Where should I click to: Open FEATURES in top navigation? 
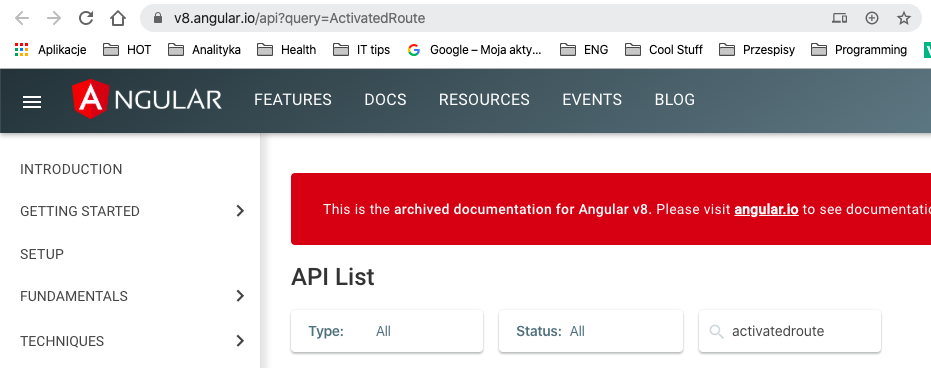click(293, 100)
